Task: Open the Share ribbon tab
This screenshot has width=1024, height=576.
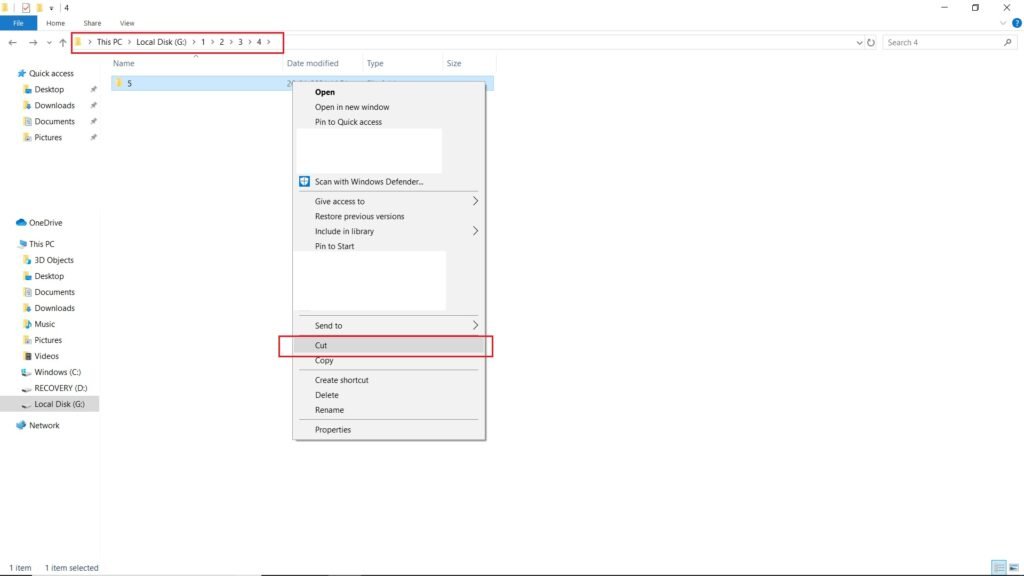Action: pyautogui.click(x=92, y=23)
